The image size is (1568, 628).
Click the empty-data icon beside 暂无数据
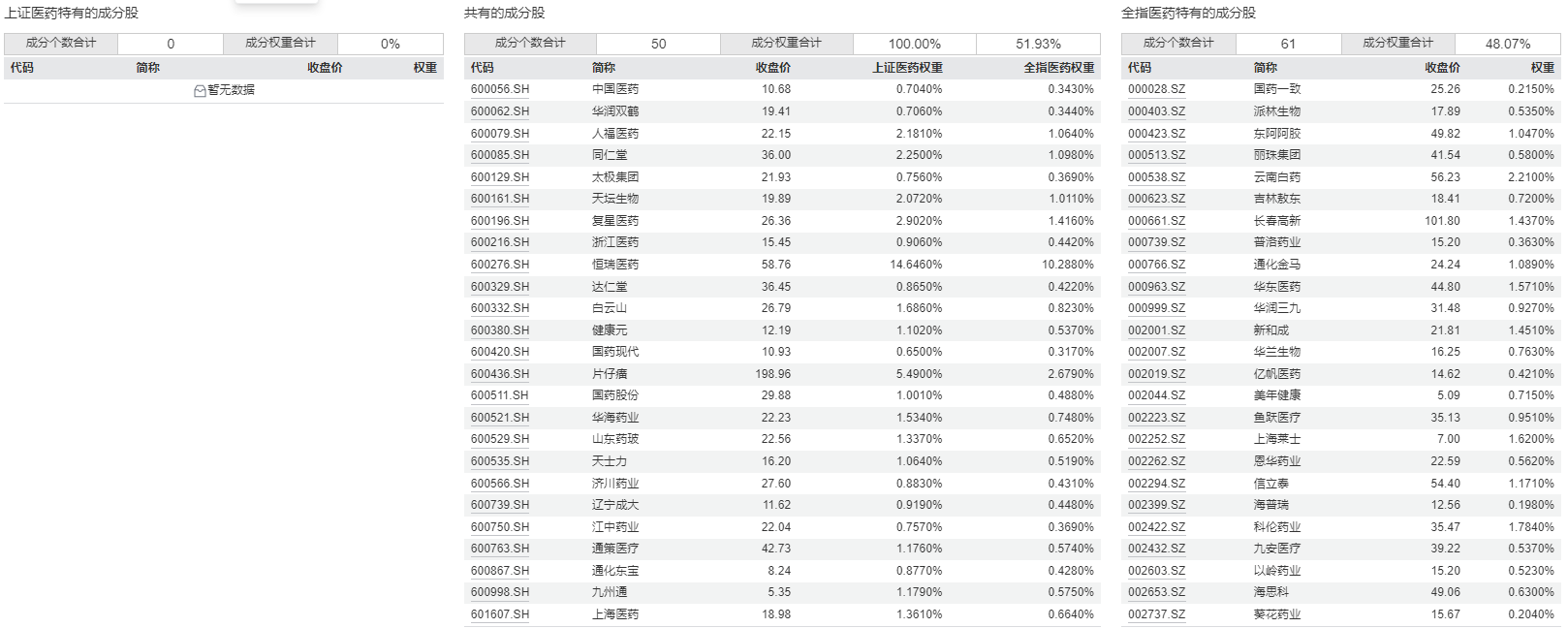tap(200, 90)
